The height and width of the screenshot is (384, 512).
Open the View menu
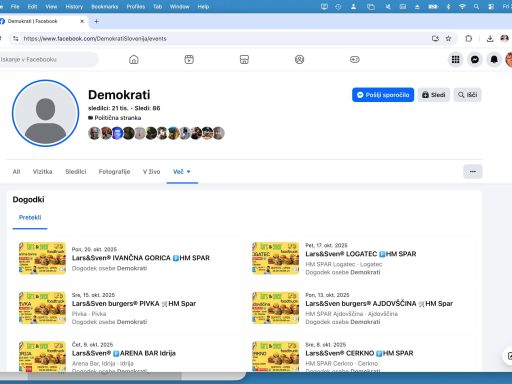(x=51, y=7)
